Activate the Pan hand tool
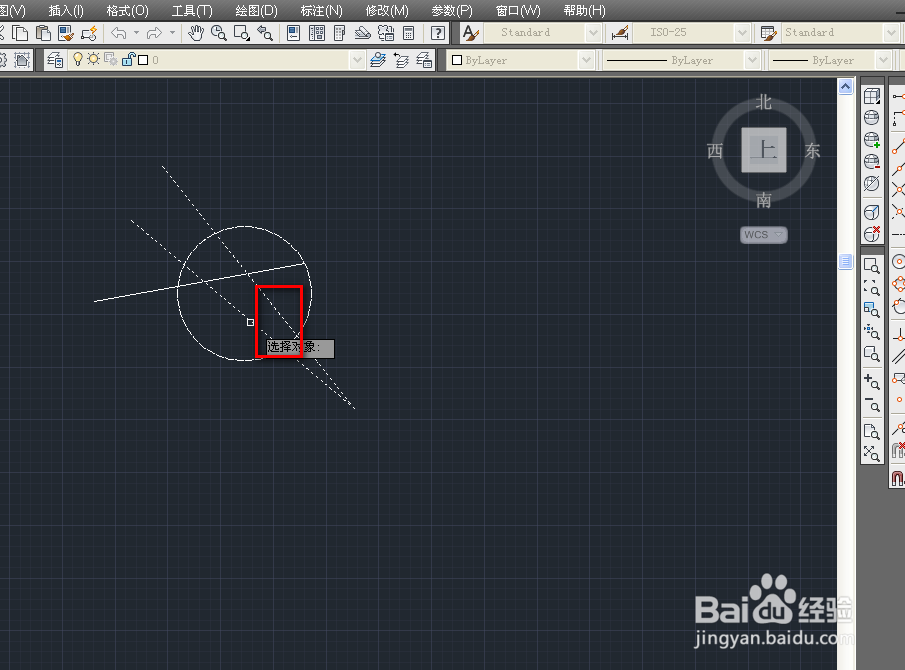The image size is (905, 670). [196, 33]
